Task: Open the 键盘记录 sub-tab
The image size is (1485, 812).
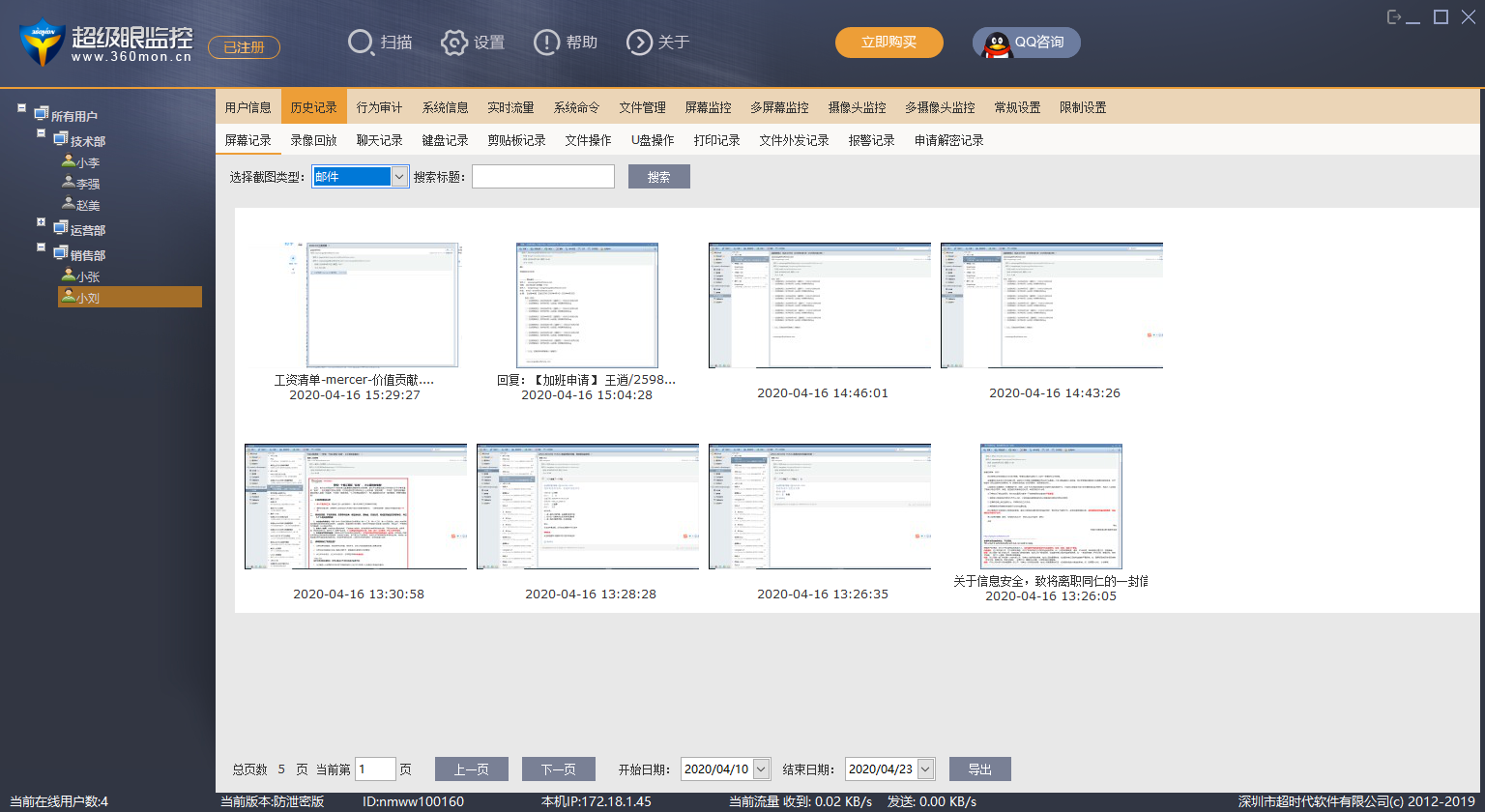Action: click(445, 140)
